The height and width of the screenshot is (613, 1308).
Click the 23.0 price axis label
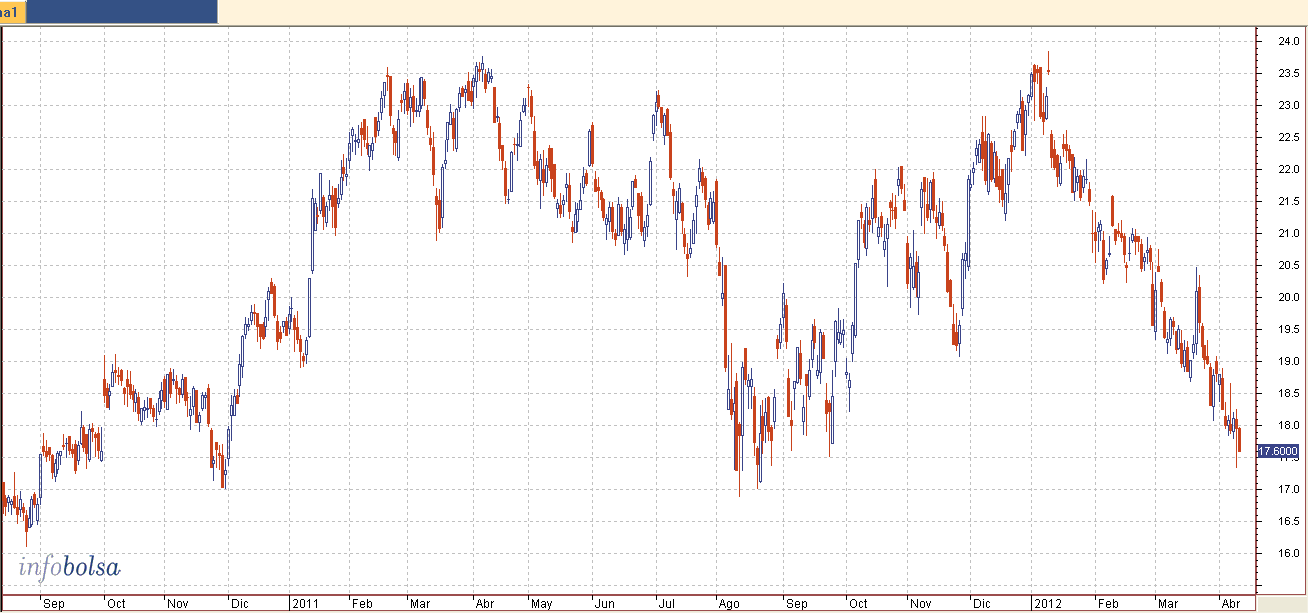[x=1288, y=105]
